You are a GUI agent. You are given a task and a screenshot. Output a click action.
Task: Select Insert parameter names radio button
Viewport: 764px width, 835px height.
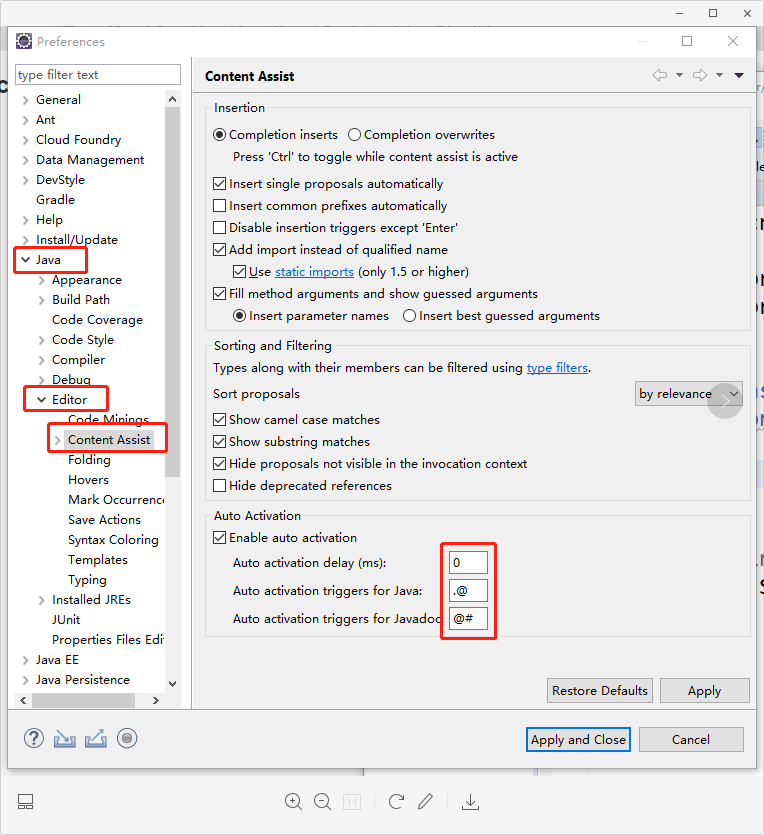pyautogui.click(x=240, y=316)
